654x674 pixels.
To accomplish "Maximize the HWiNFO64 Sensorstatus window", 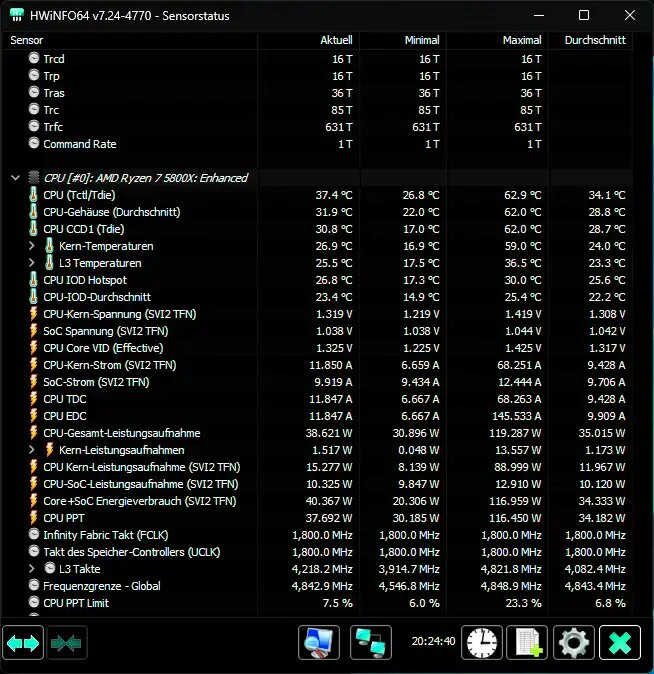I will tap(584, 15).
